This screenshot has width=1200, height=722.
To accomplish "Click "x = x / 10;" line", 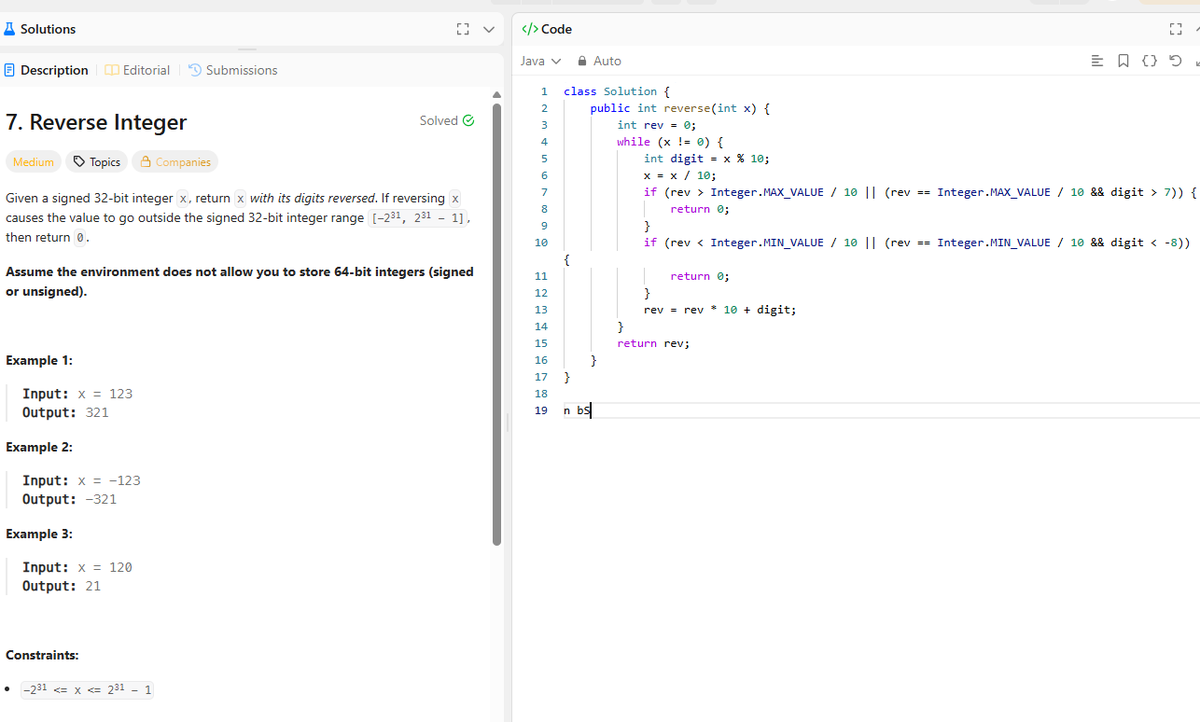I will pyautogui.click(x=680, y=175).
